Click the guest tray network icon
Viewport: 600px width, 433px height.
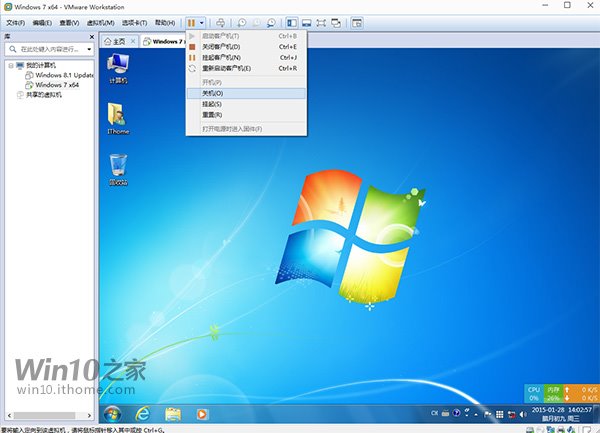[x=511, y=414]
